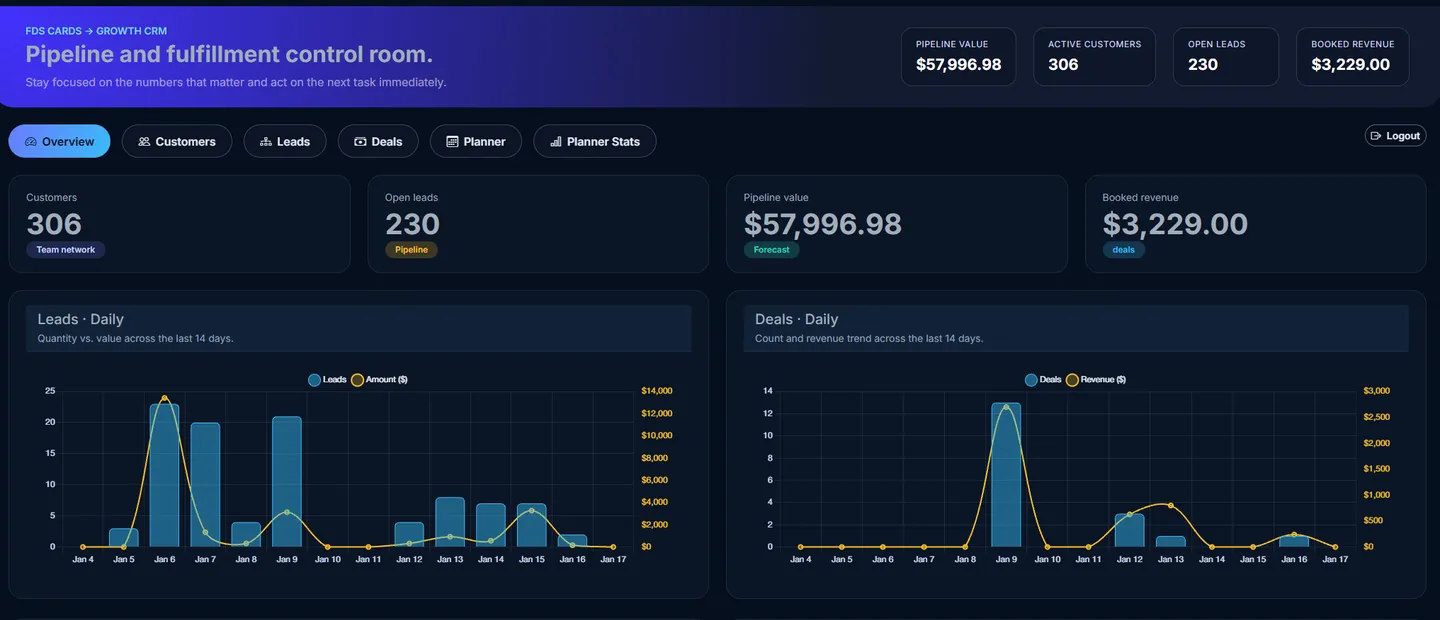The height and width of the screenshot is (620, 1440).
Task: Click the Deals tab money icon
Action: click(360, 142)
